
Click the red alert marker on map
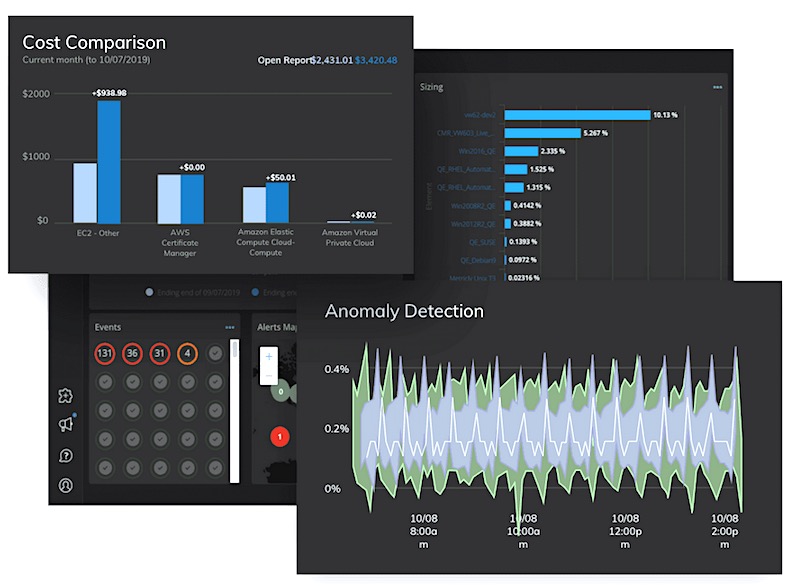tap(280, 435)
